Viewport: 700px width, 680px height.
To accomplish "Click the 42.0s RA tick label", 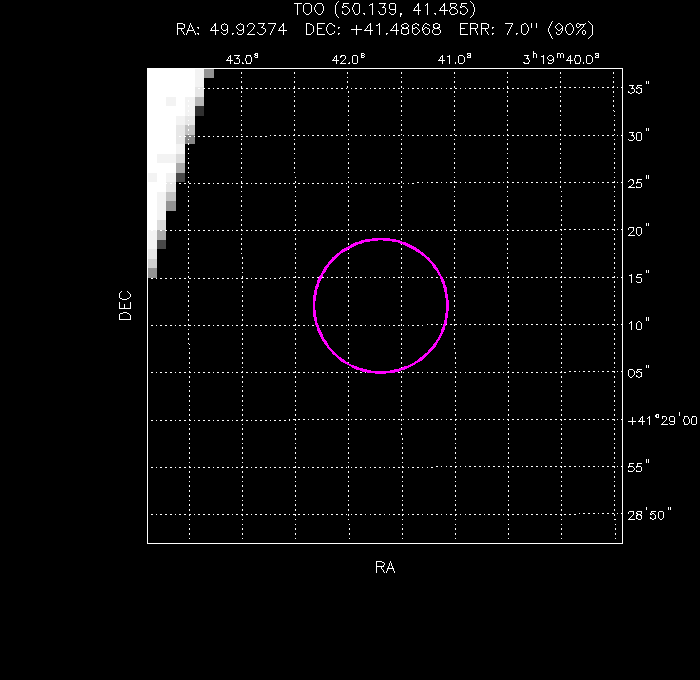I will coord(349,59).
